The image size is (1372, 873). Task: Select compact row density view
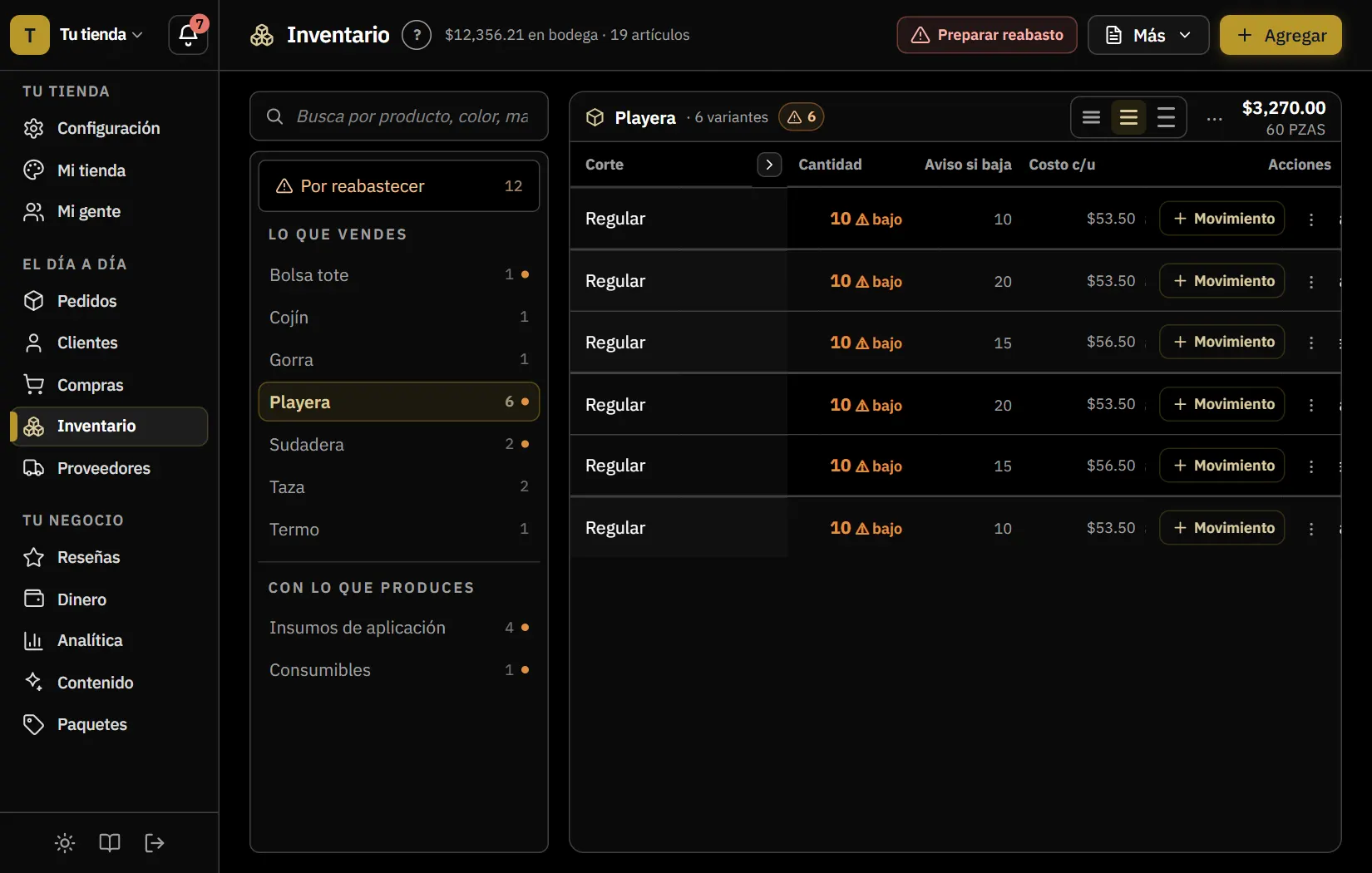click(1091, 117)
